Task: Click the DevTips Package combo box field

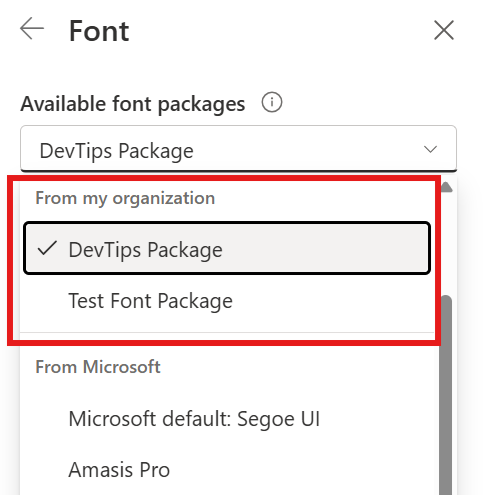Action: pos(238,149)
